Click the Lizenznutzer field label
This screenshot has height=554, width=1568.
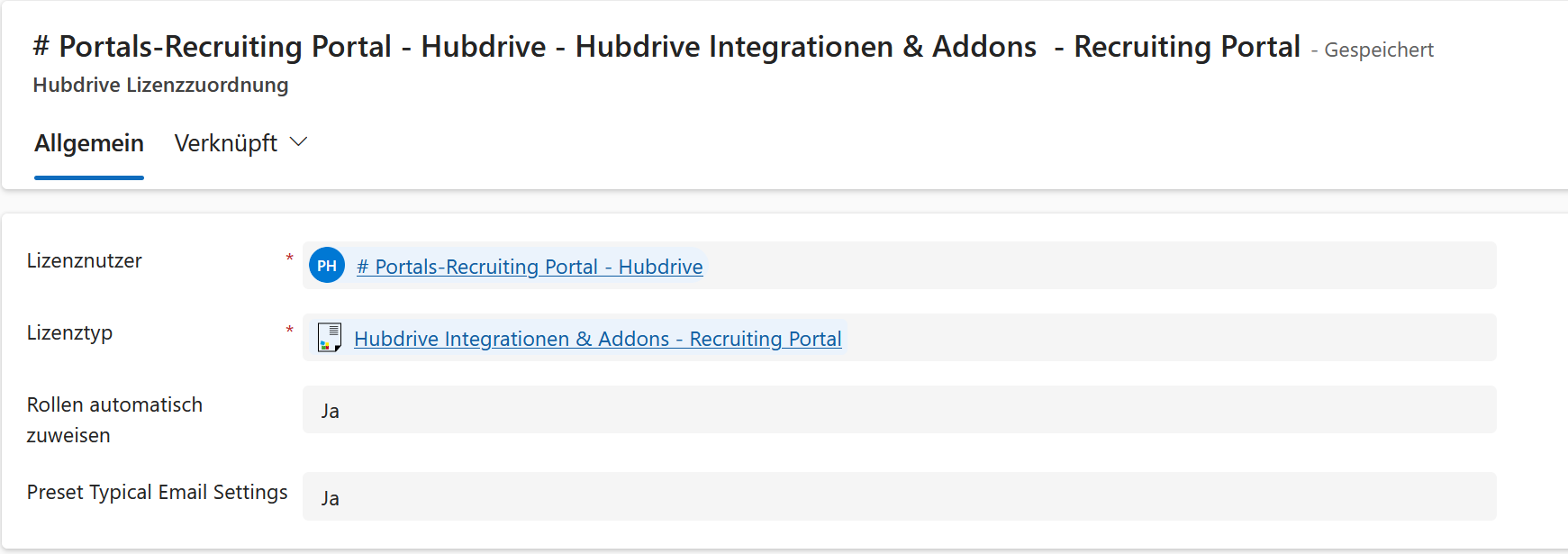[85, 261]
